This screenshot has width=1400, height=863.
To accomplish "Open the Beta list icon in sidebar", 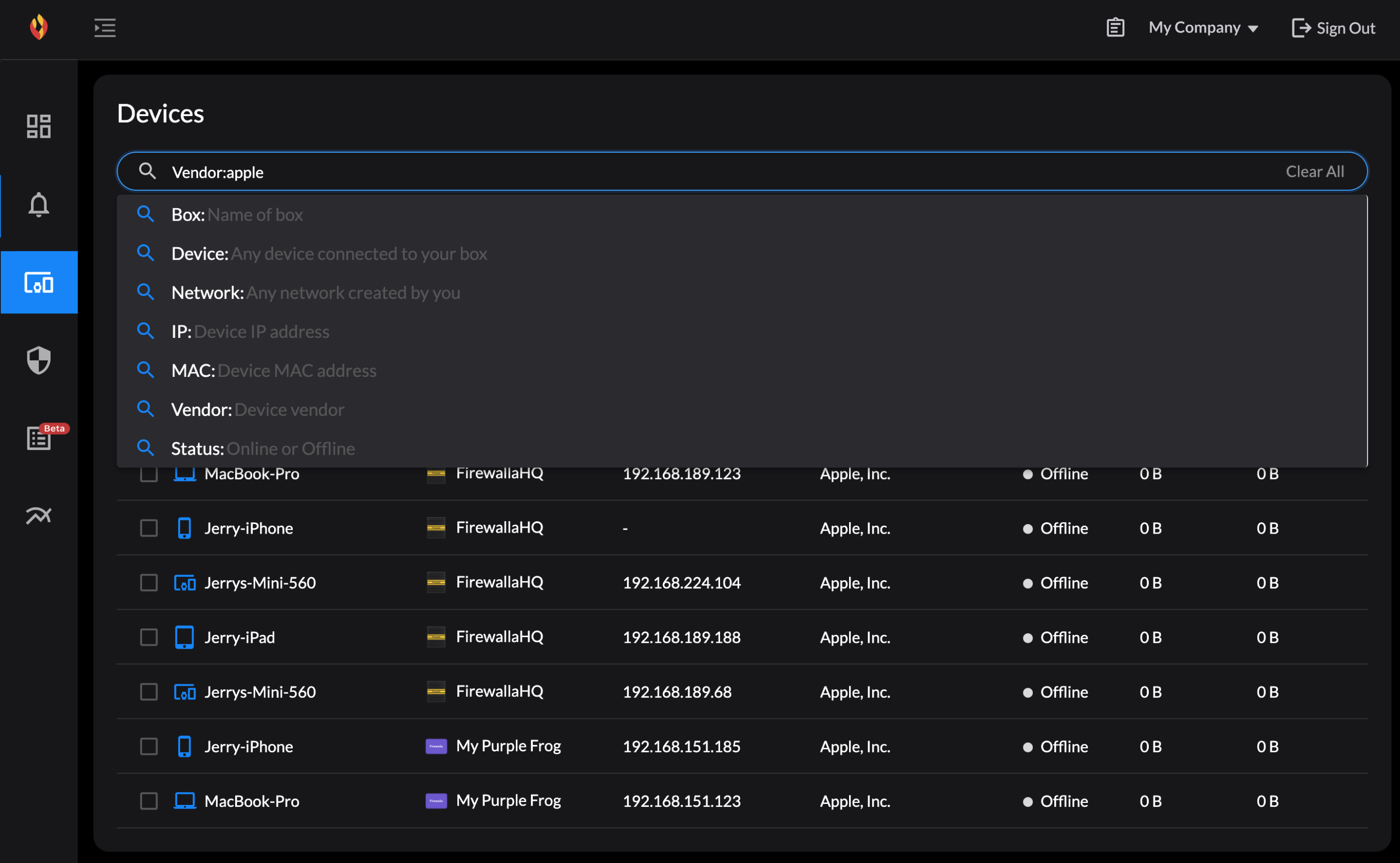I will [x=39, y=439].
